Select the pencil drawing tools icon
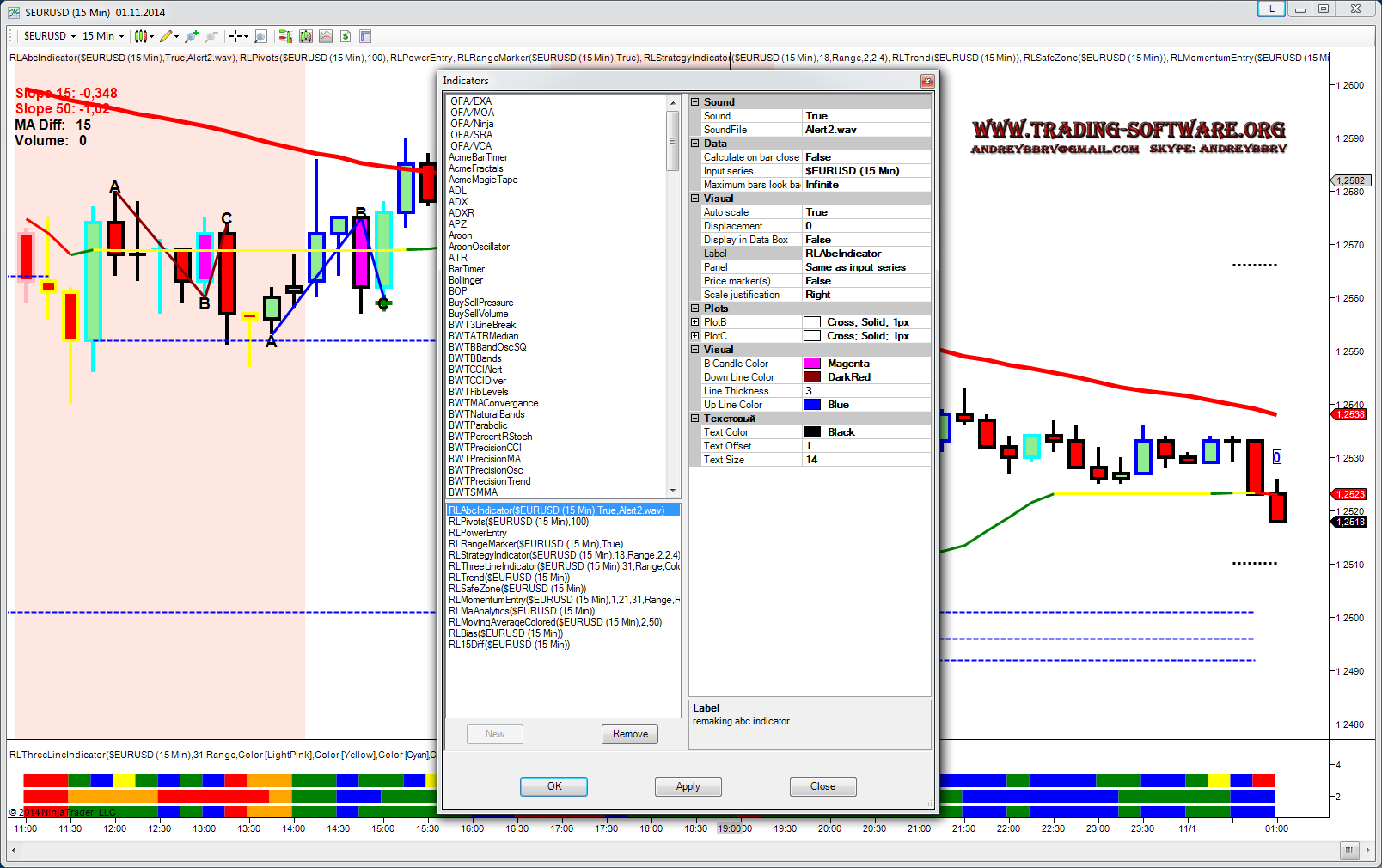 [x=167, y=36]
